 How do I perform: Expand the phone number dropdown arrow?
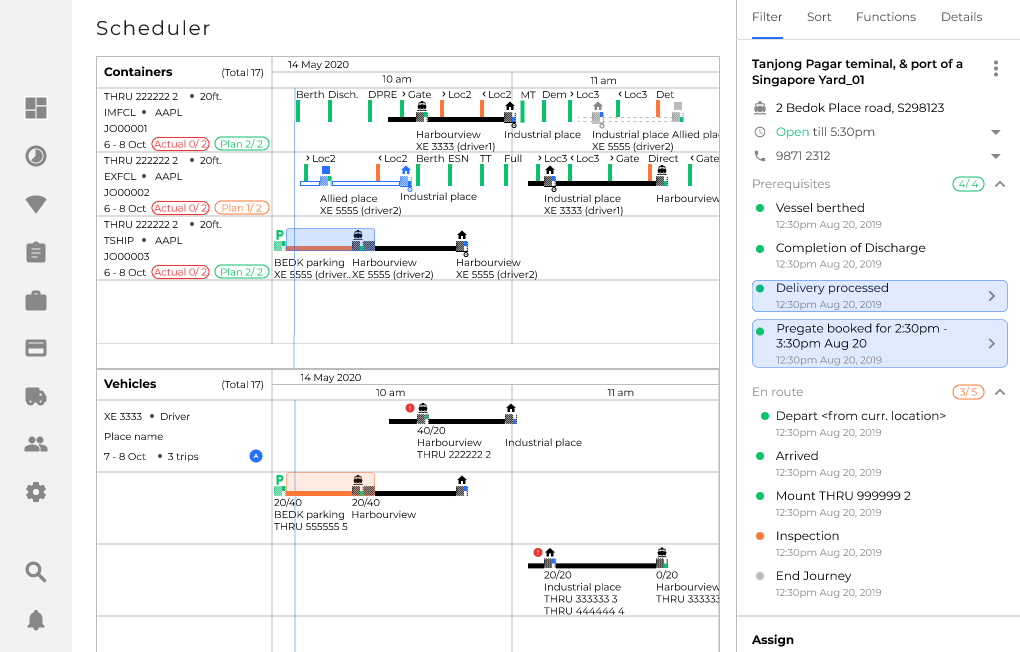coord(995,156)
